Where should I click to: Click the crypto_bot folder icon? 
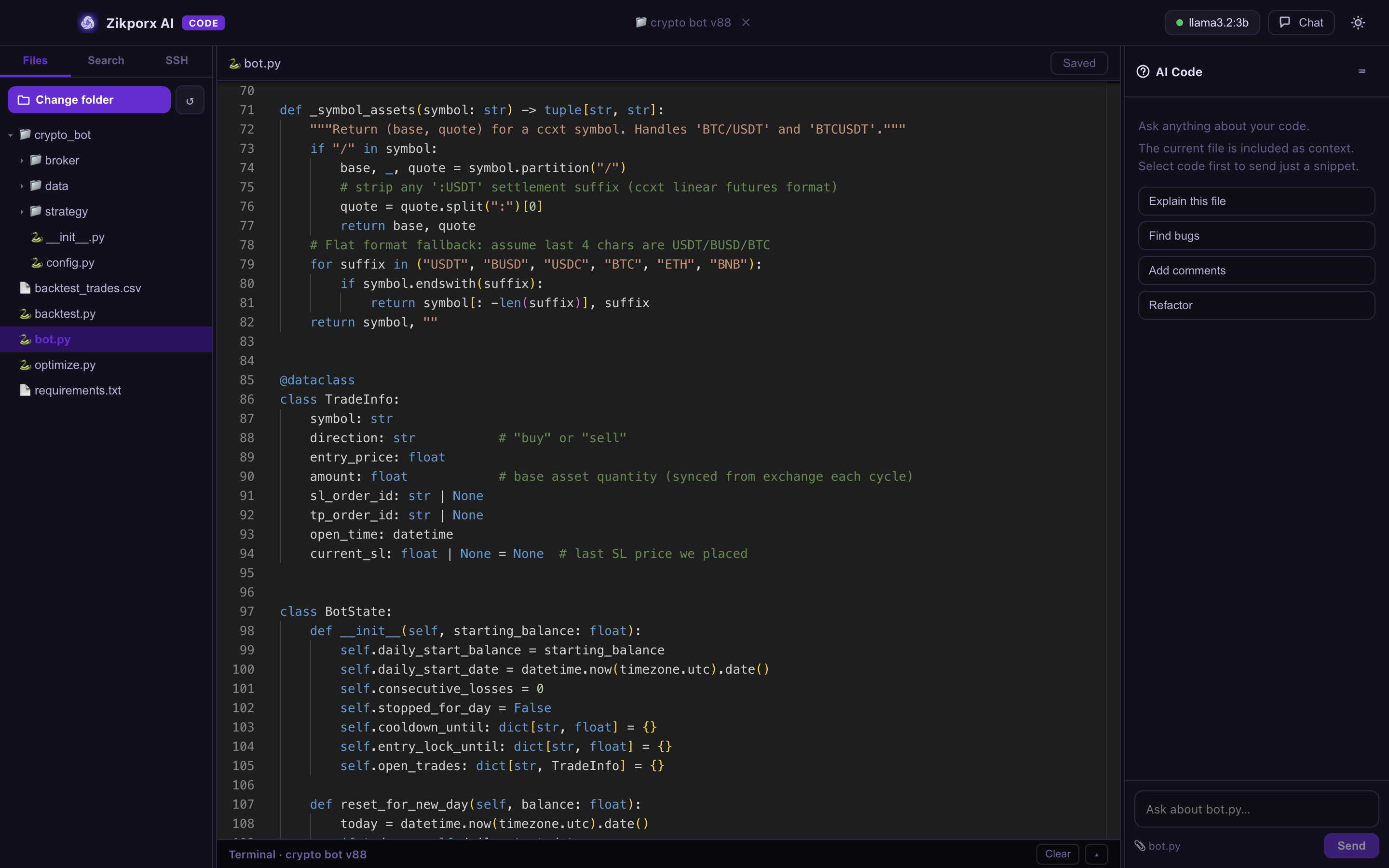pos(25,135)
